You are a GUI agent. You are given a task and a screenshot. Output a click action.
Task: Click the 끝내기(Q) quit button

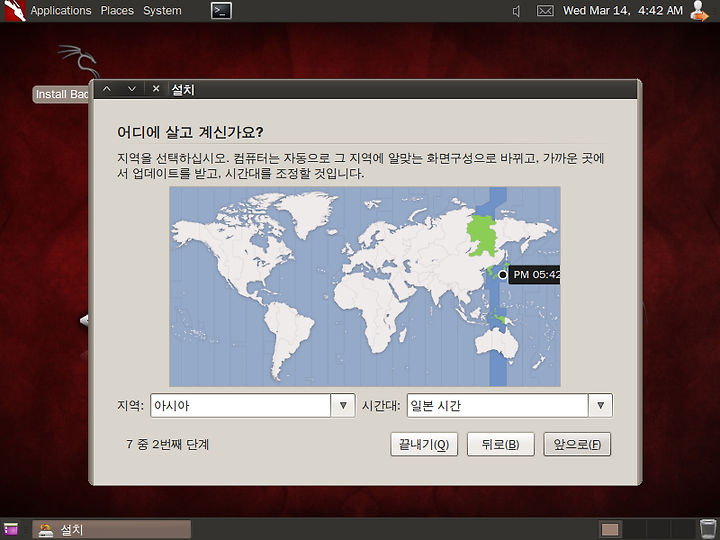point(424,444)
